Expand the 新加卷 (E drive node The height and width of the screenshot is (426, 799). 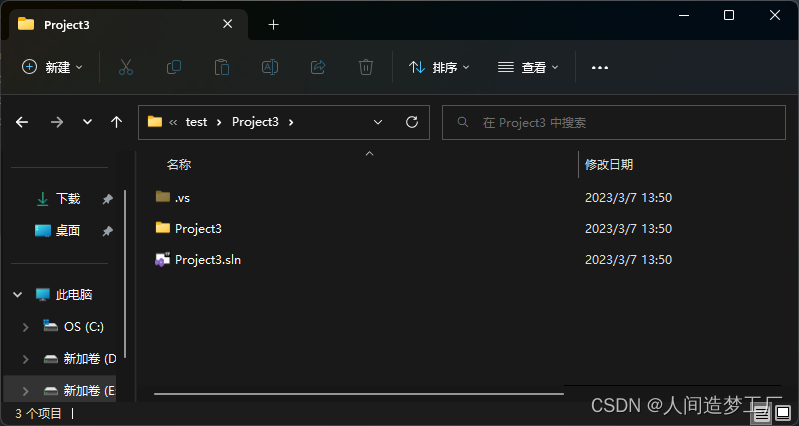coord(25,391)
